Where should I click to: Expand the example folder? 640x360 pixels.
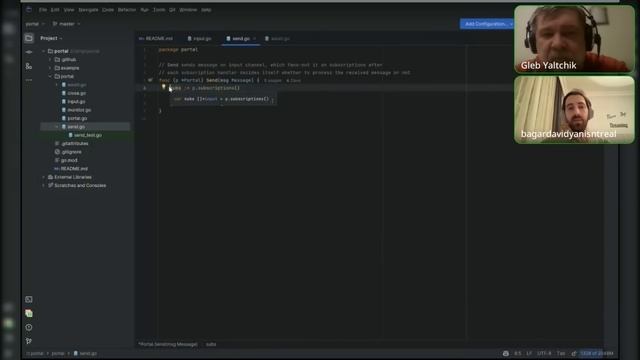tap(50, 68)
